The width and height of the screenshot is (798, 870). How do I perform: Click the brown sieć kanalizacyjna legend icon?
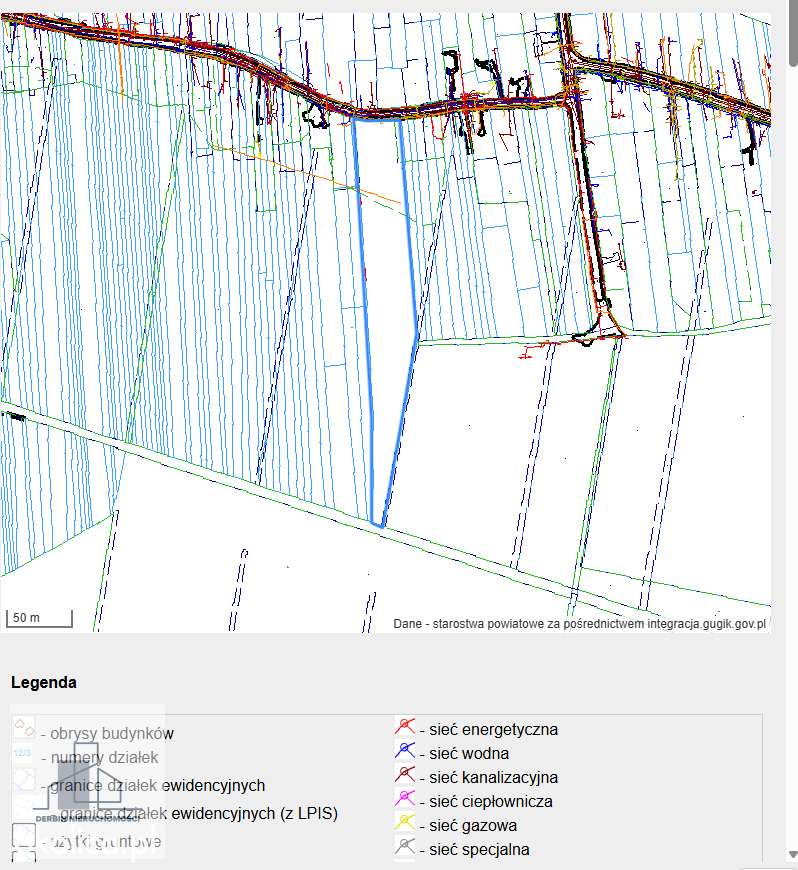point(405,775)
